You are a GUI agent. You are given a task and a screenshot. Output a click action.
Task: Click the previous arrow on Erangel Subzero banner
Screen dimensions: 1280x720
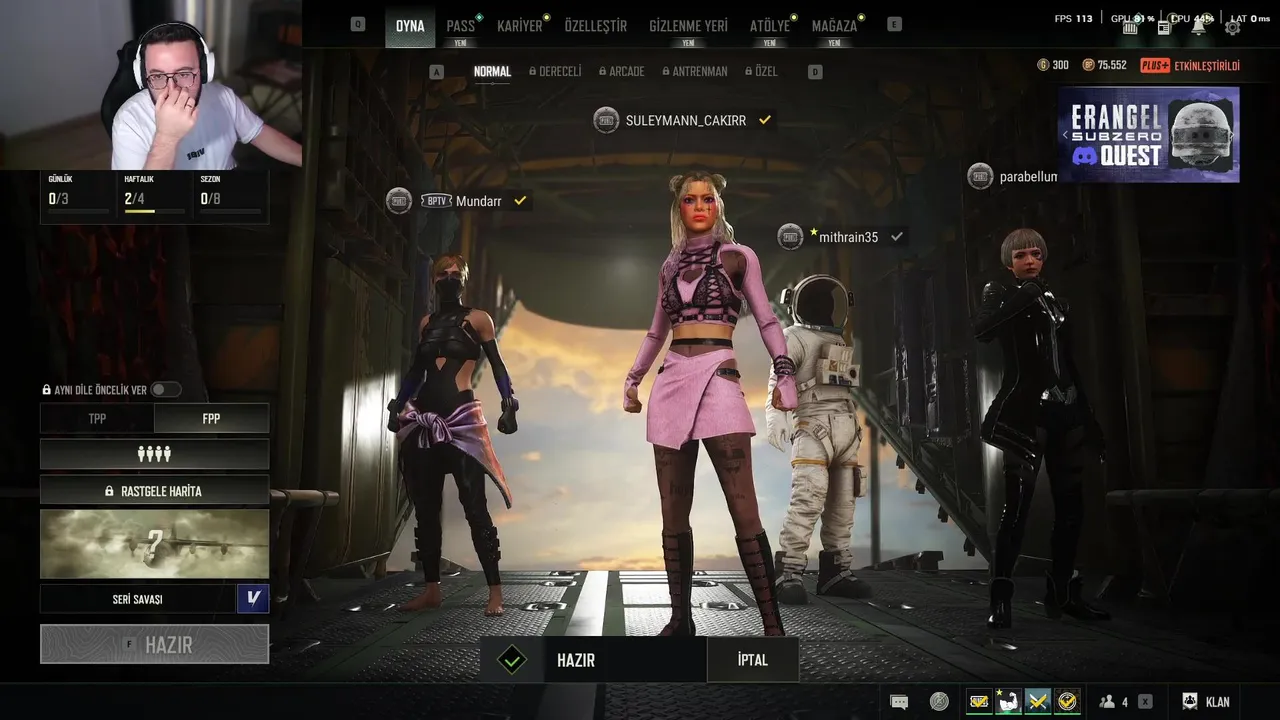click(x=1065, y=134)
